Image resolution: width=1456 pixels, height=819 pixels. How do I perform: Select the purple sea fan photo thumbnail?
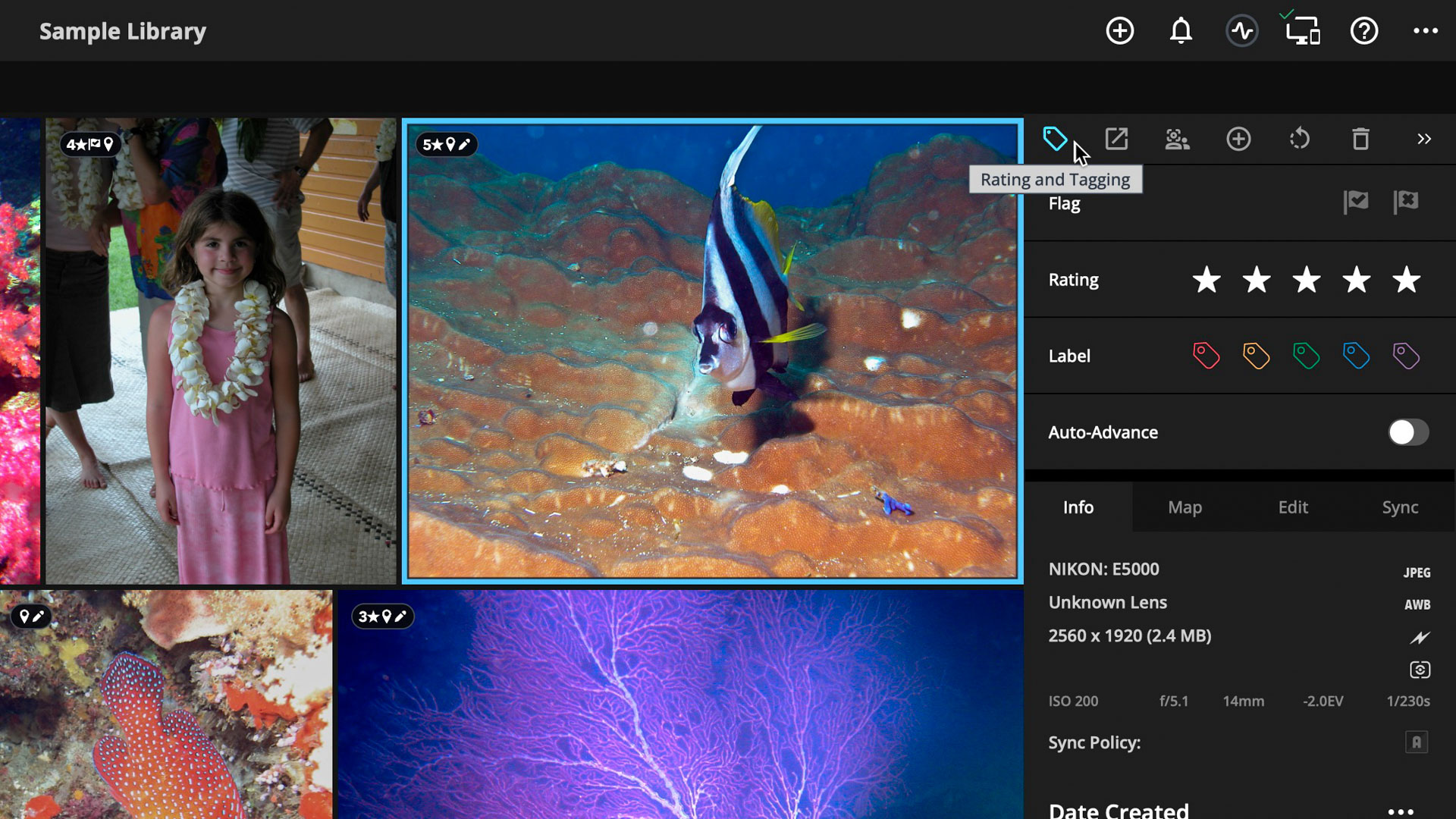(680, 704)
